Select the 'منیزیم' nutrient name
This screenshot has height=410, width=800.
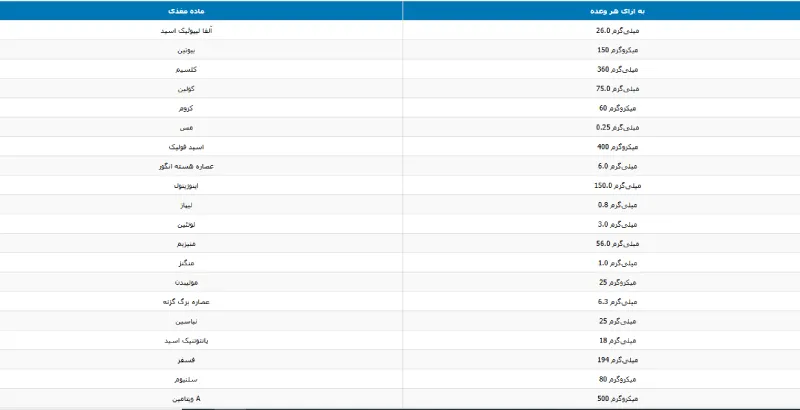(186, 244)
